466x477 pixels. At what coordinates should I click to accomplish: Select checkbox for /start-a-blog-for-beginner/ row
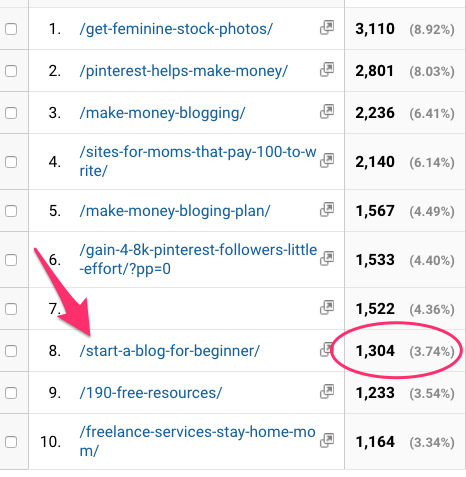click(x=11, y=351)
